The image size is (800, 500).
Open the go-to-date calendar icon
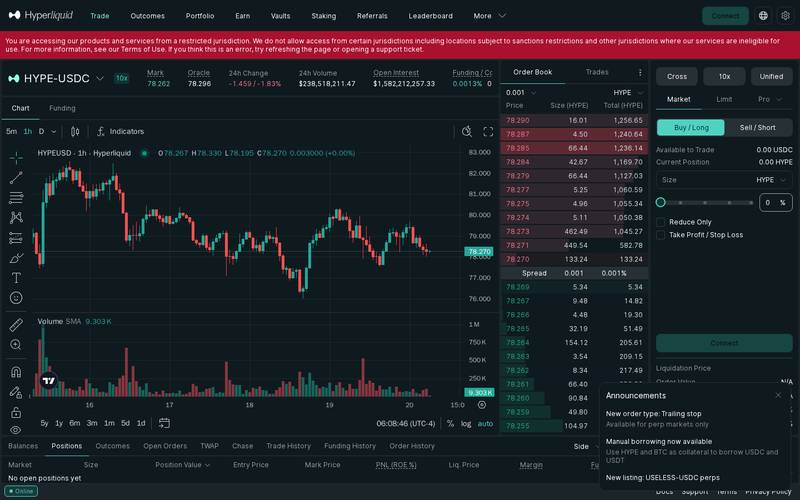[164, 423]
